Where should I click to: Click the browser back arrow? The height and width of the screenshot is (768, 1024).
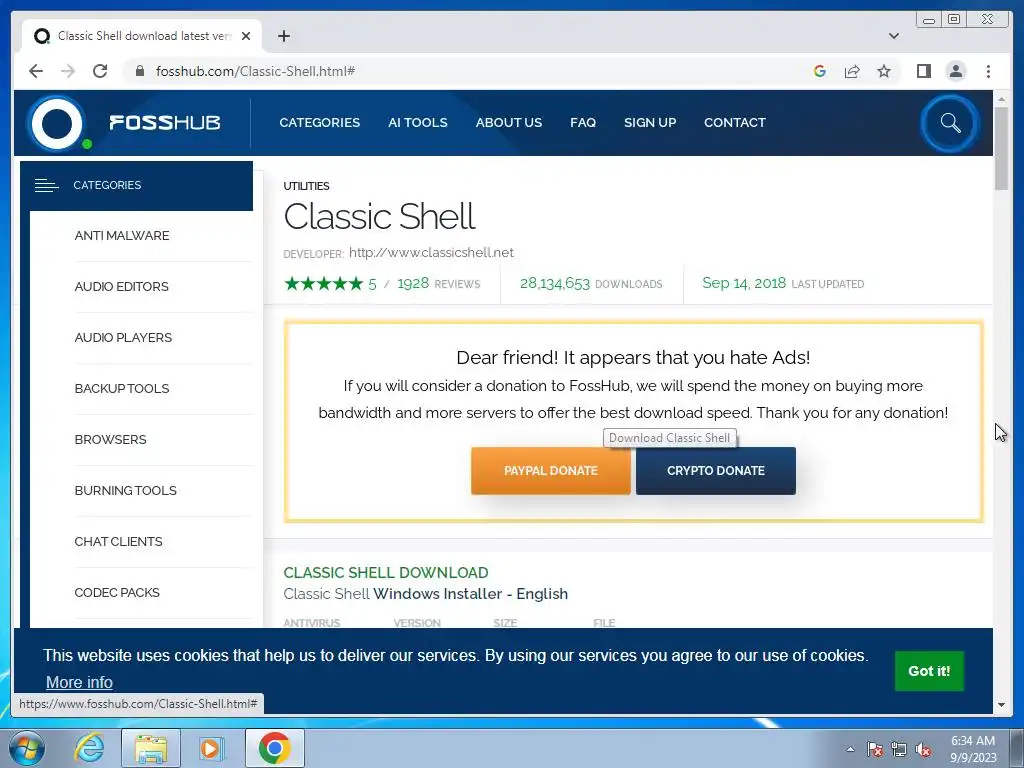tap(36, 71)
